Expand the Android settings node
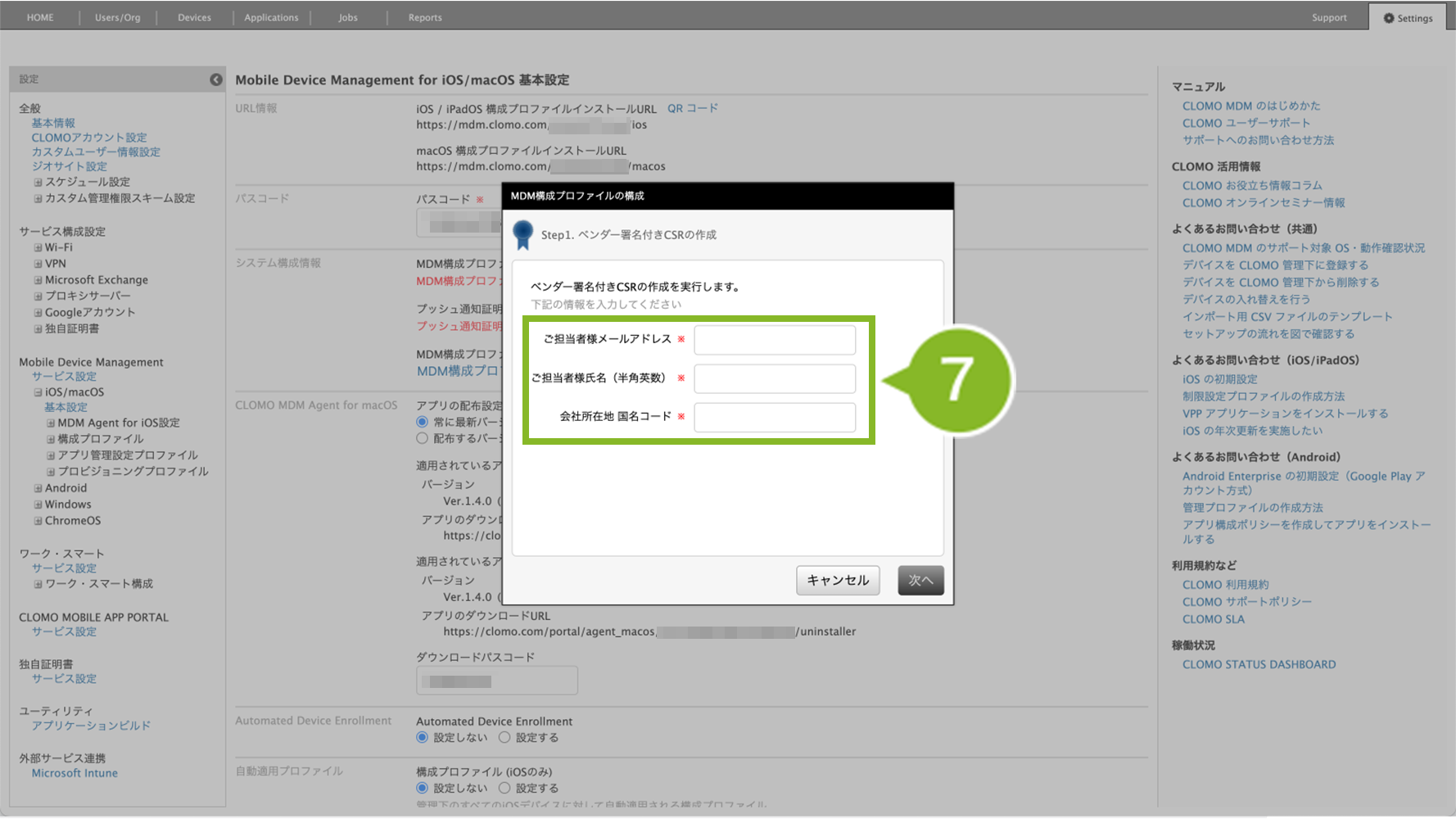 pos(38,488)
